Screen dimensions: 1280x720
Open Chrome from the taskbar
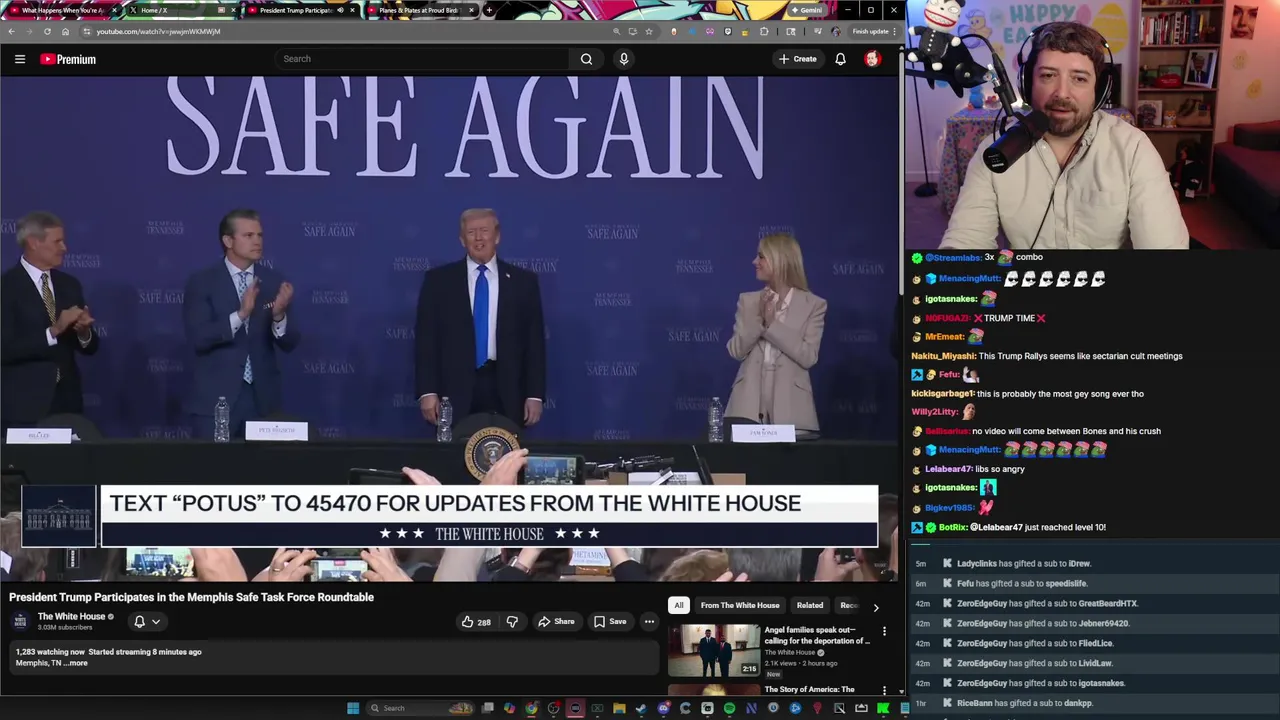pos(531,708)
